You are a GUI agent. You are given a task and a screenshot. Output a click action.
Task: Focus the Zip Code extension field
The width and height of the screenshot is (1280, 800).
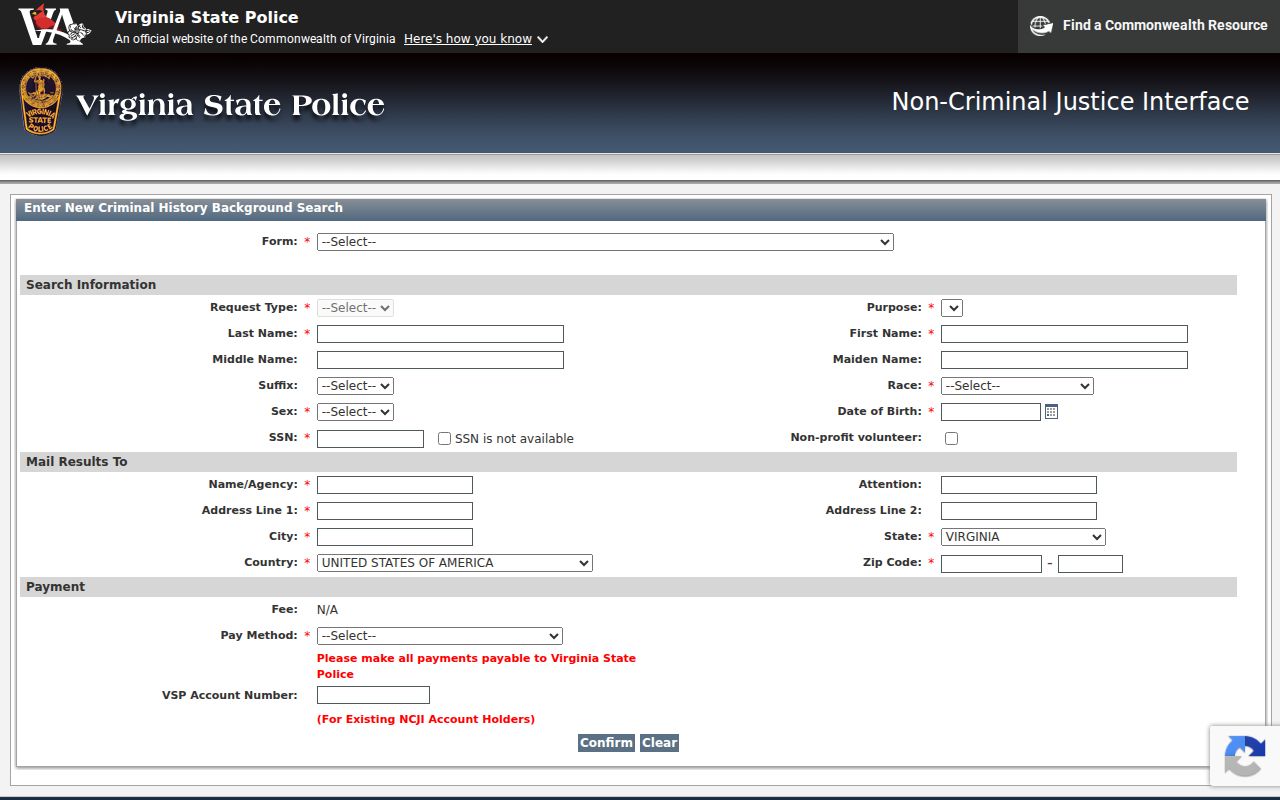click(x=1090, y=564)
